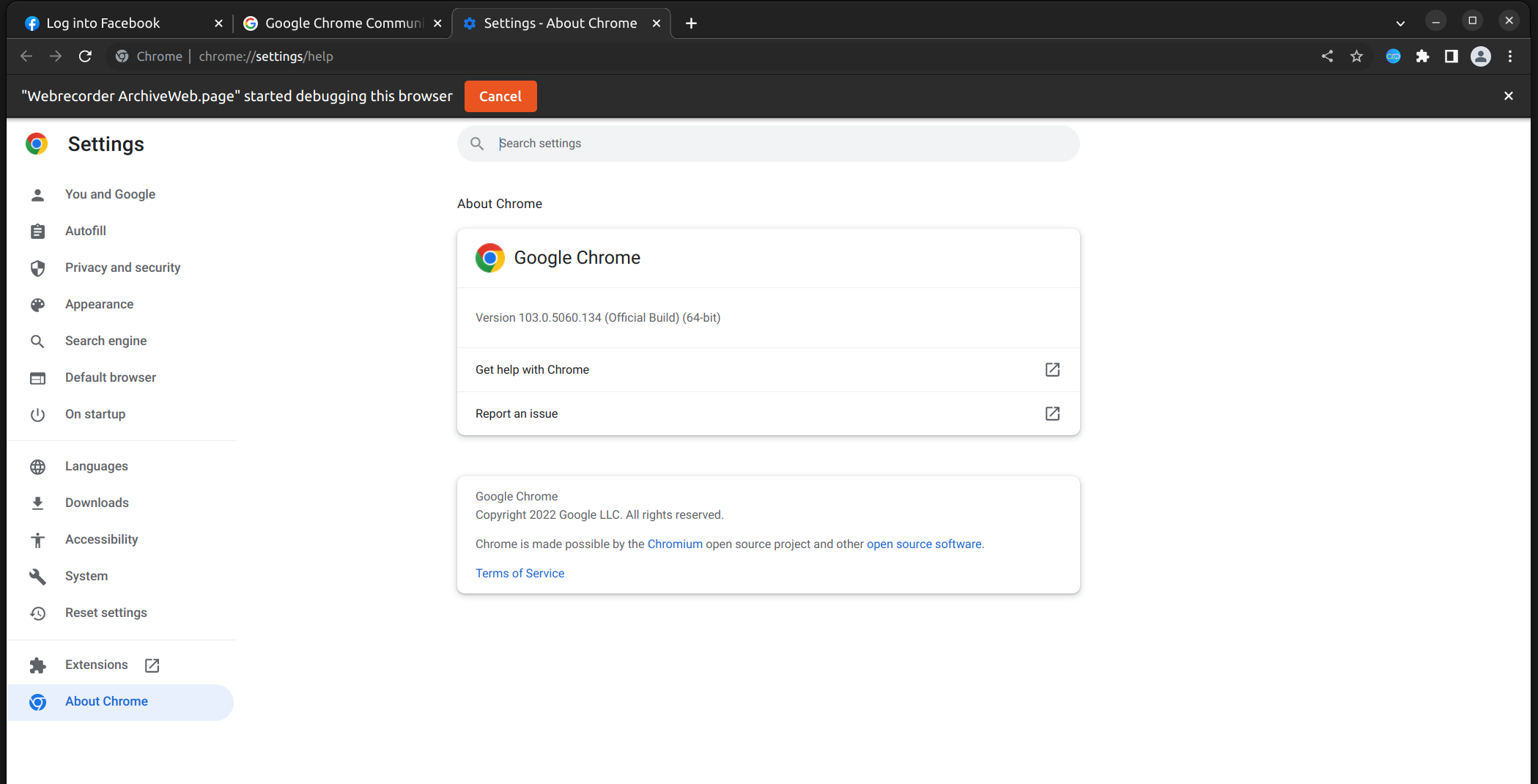Click the clipboard icon beside Autofill
Screen dimensions: 1538x784
tap(37, 232)
